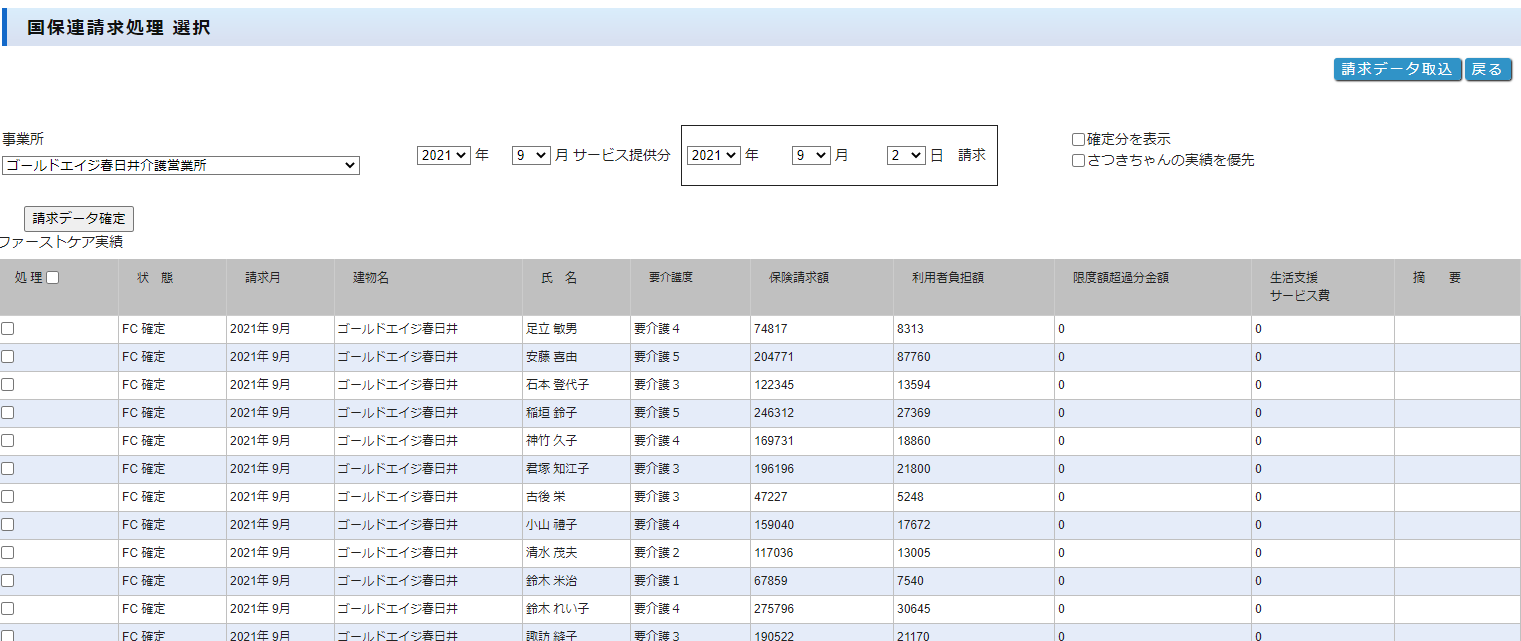
Task: Click the 氏名 column header
Action: click(552, 278)
